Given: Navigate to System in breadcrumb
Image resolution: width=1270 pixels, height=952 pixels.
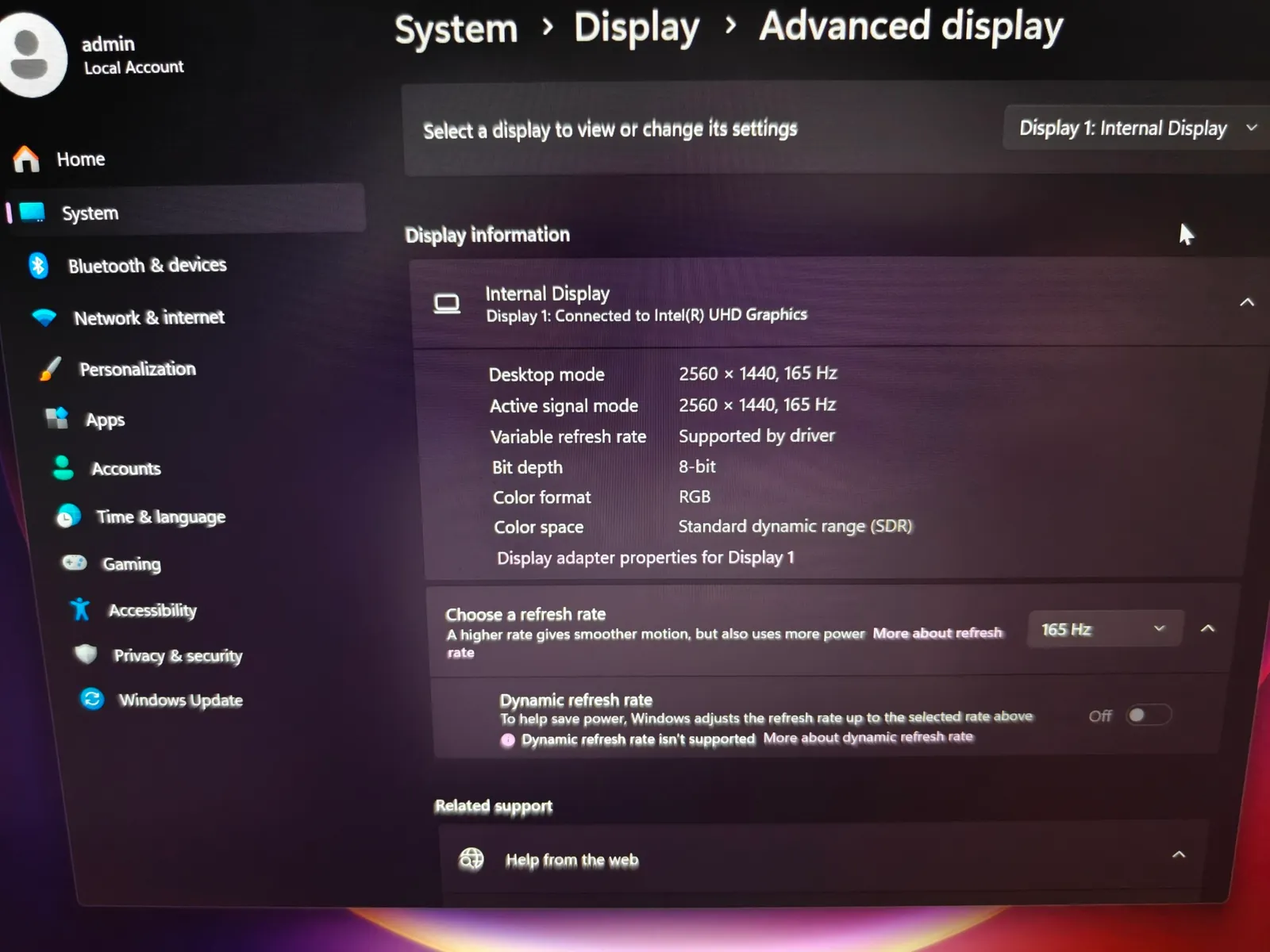Looking at the screenshot, I should [x=456, y=29].
